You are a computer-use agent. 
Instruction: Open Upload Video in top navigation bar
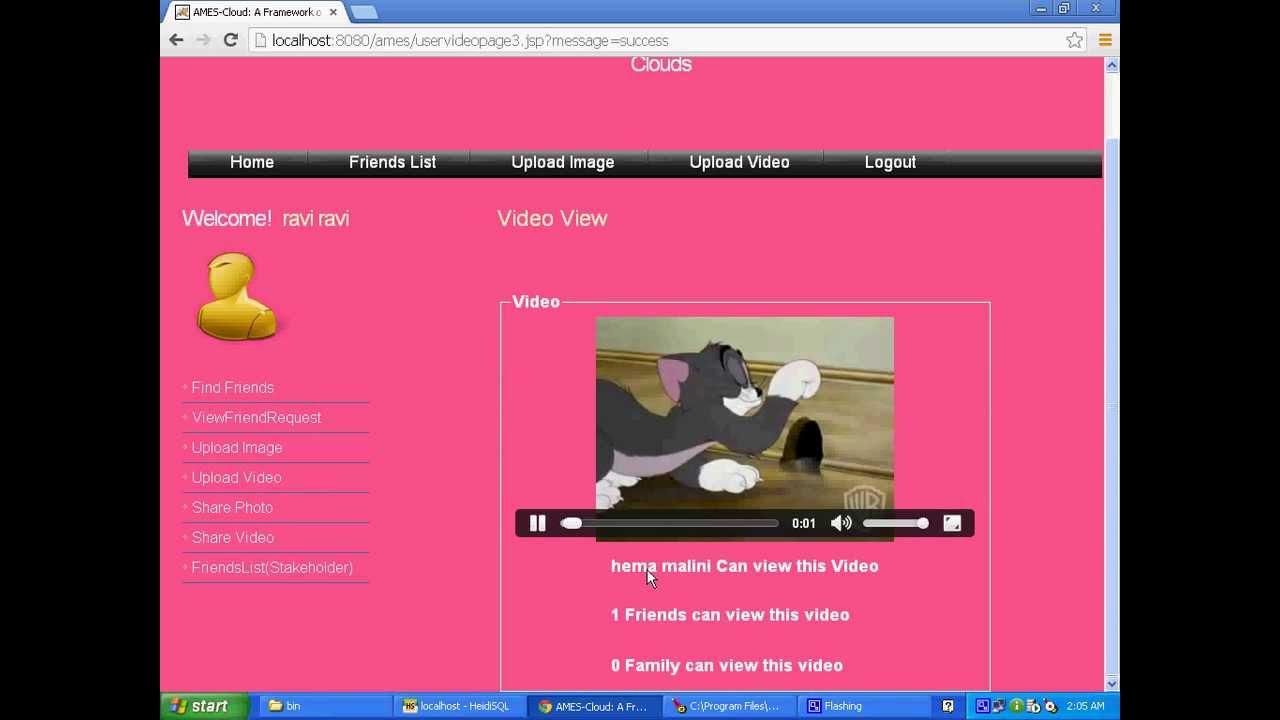click(739, 162)
